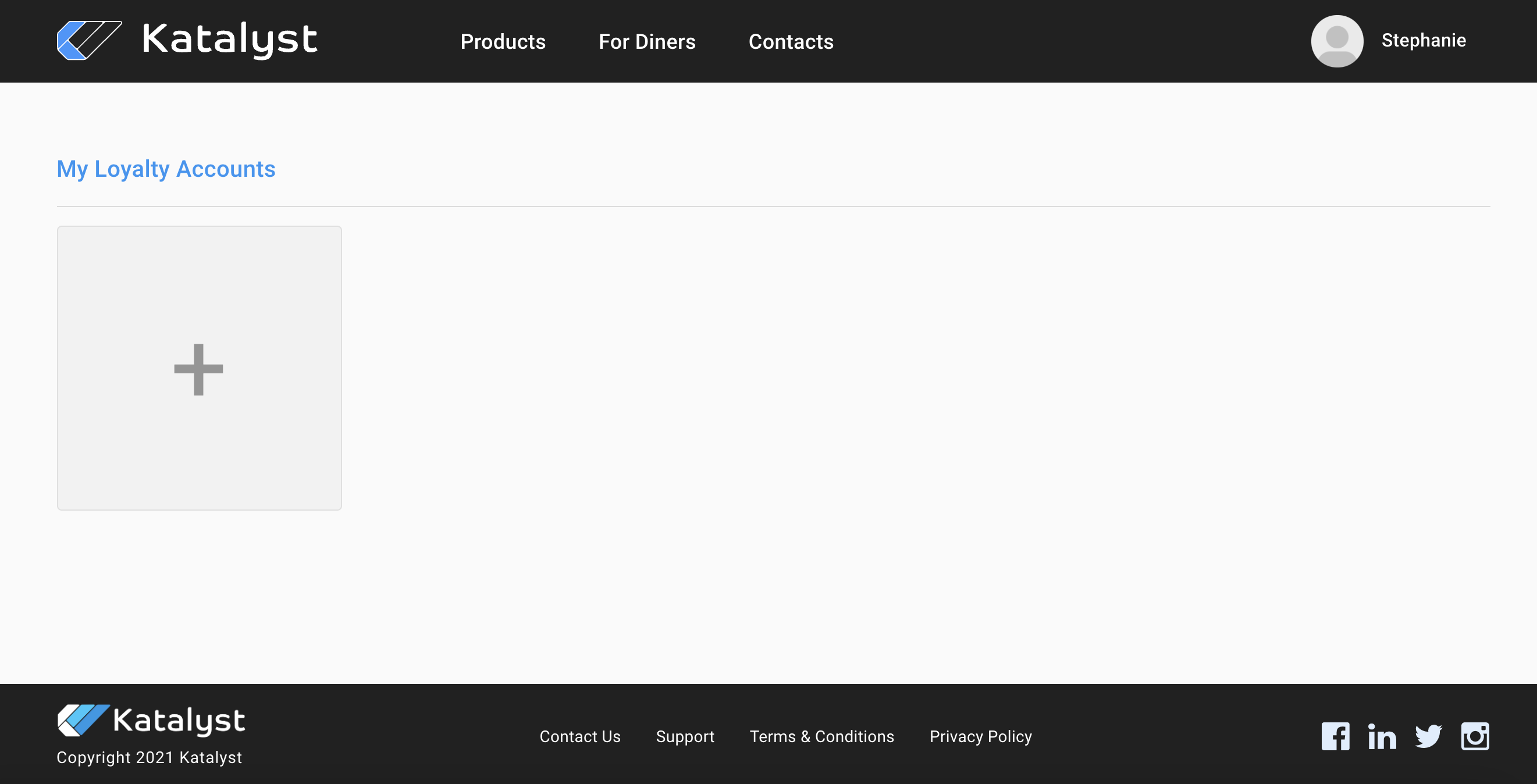Open the Contact Us footer link
The width and height of the screenshot is (1537, 784).
coord(579,736)
